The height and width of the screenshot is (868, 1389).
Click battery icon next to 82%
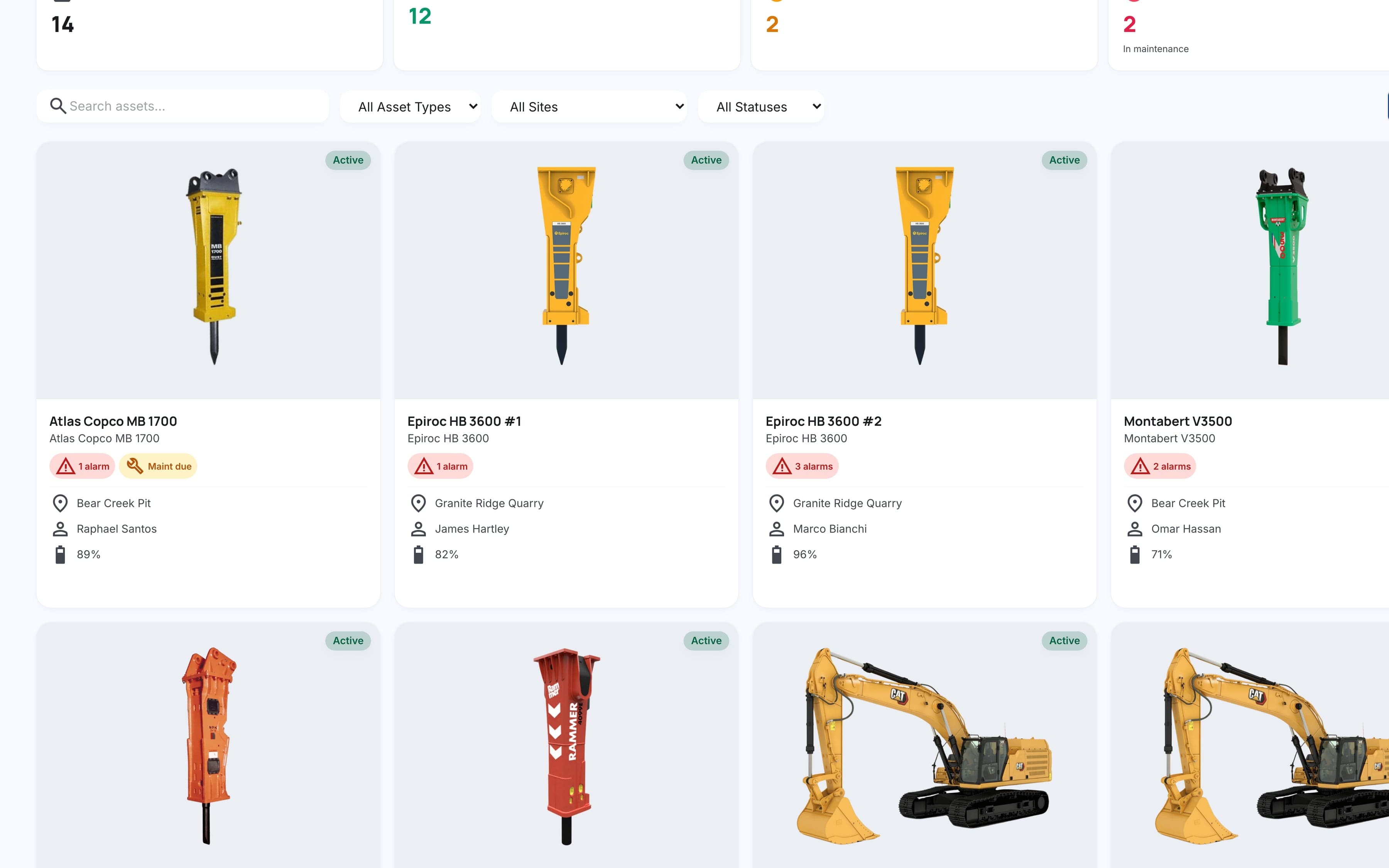(418, 555)
